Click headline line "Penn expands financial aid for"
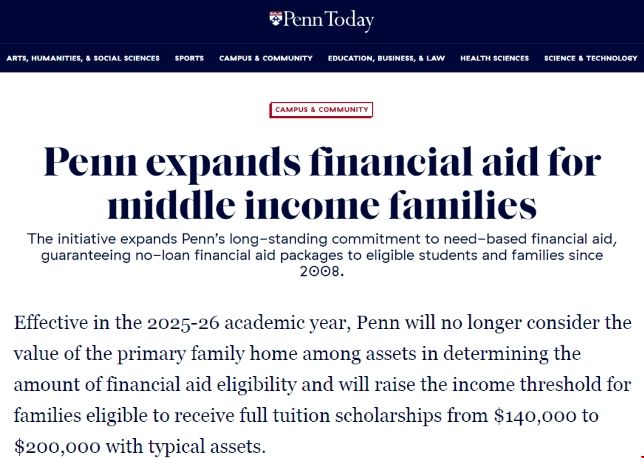The width and height of the screenshot is (644, 458). (321, 160)
